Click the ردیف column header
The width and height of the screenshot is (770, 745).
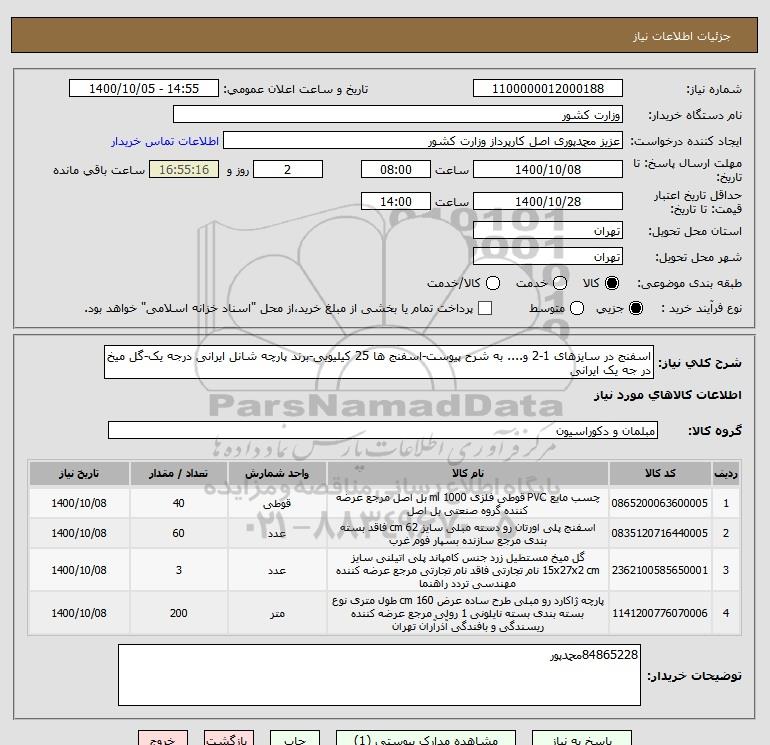(726, 473)
